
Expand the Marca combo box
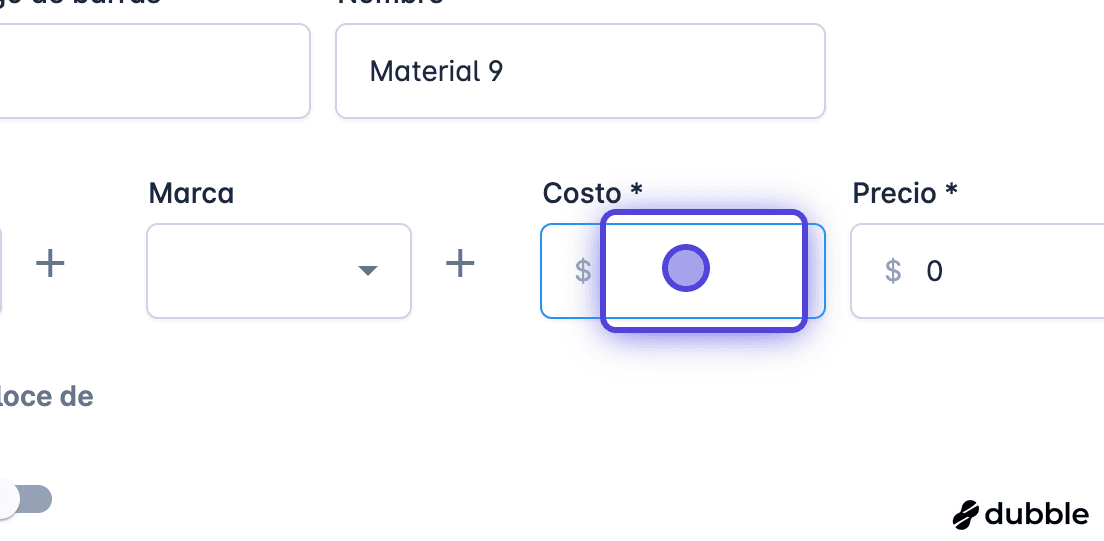click(x=279, y=270)
